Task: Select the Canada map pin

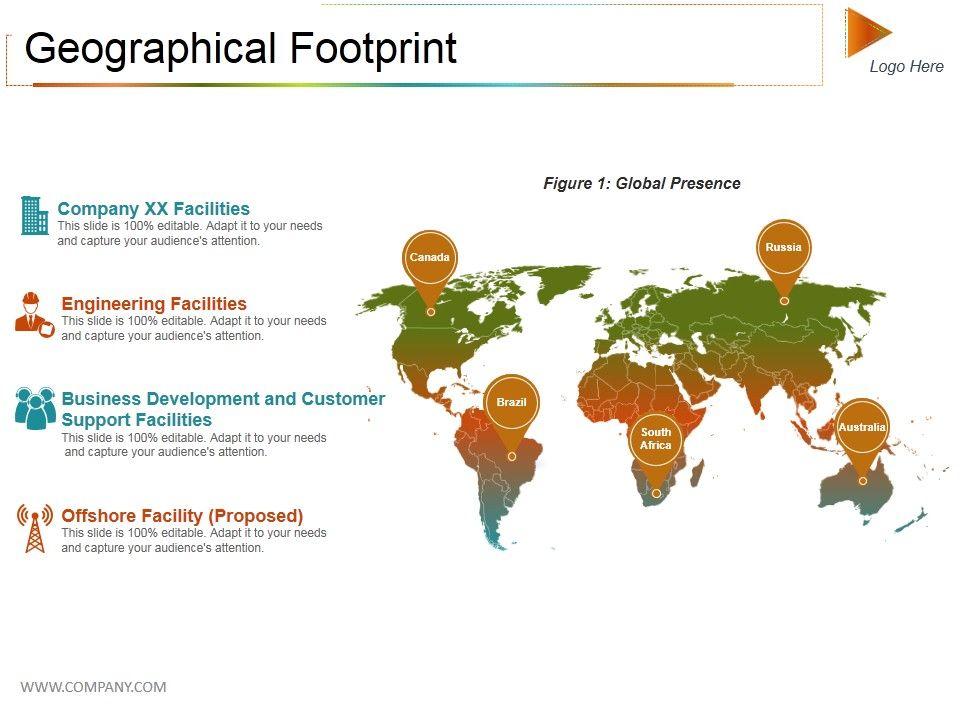Action: tap(430, 273)
